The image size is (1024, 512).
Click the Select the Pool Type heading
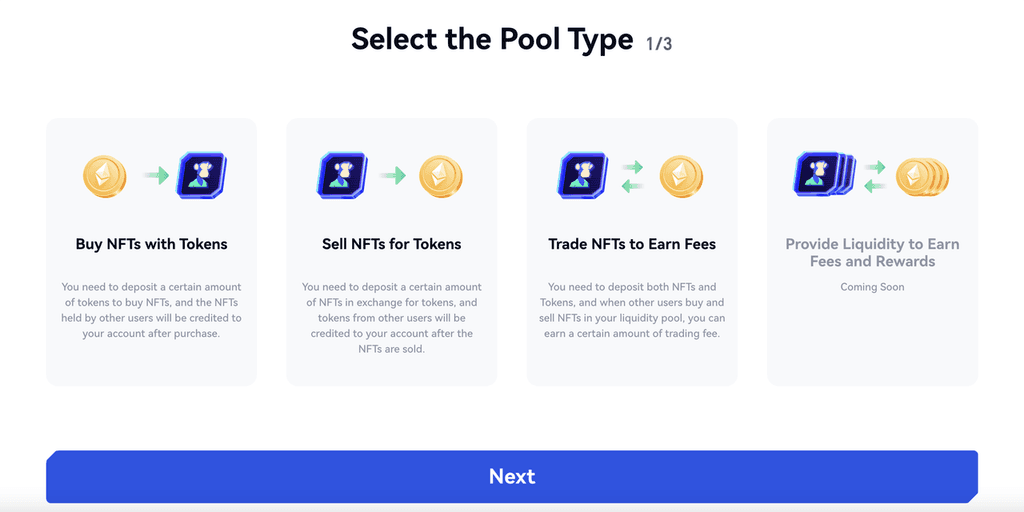492,40
